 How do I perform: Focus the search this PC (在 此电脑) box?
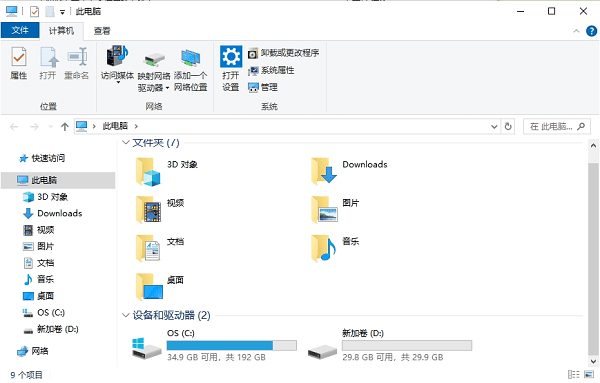point(557,126)
